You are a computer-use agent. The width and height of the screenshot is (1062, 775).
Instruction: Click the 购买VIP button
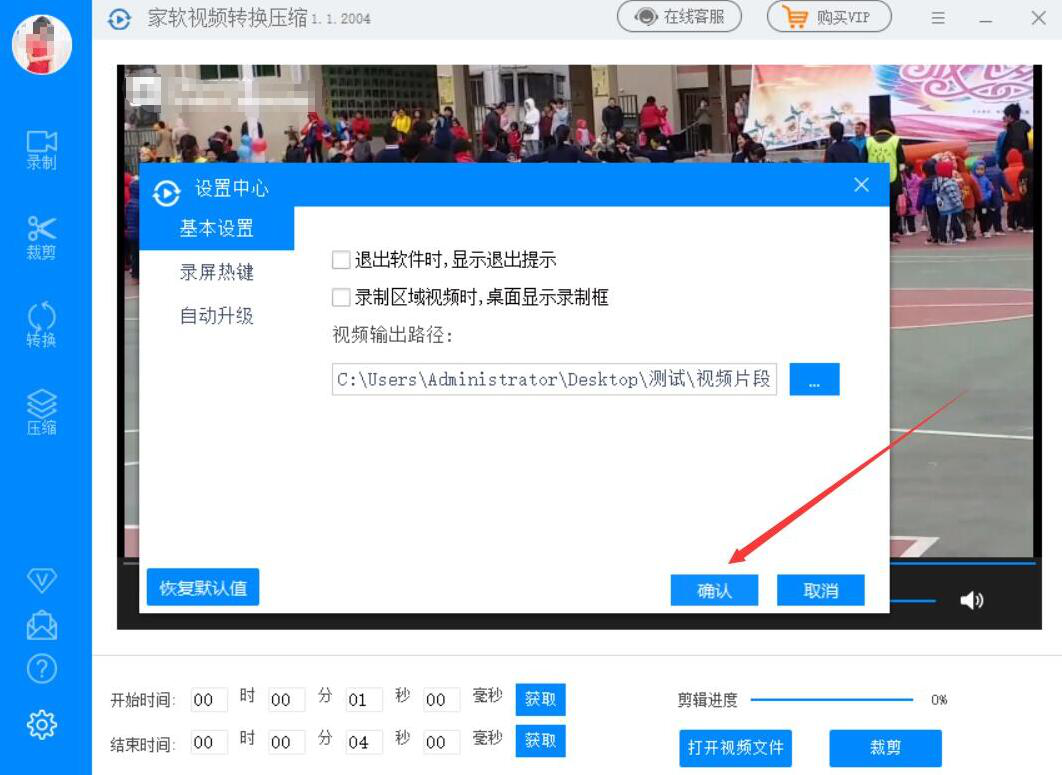[829, 17]
